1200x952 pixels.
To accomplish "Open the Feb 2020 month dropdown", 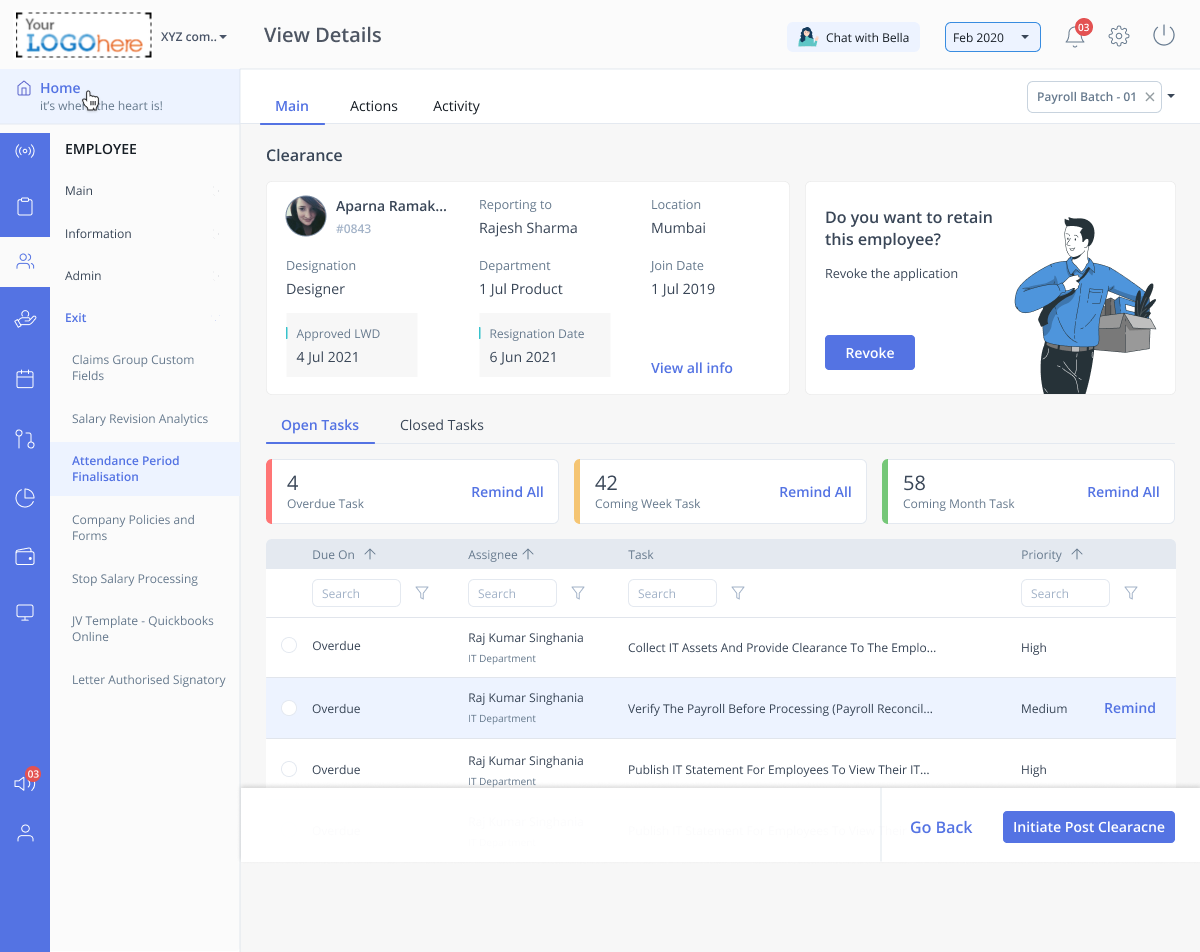I will tap(992, 37).
